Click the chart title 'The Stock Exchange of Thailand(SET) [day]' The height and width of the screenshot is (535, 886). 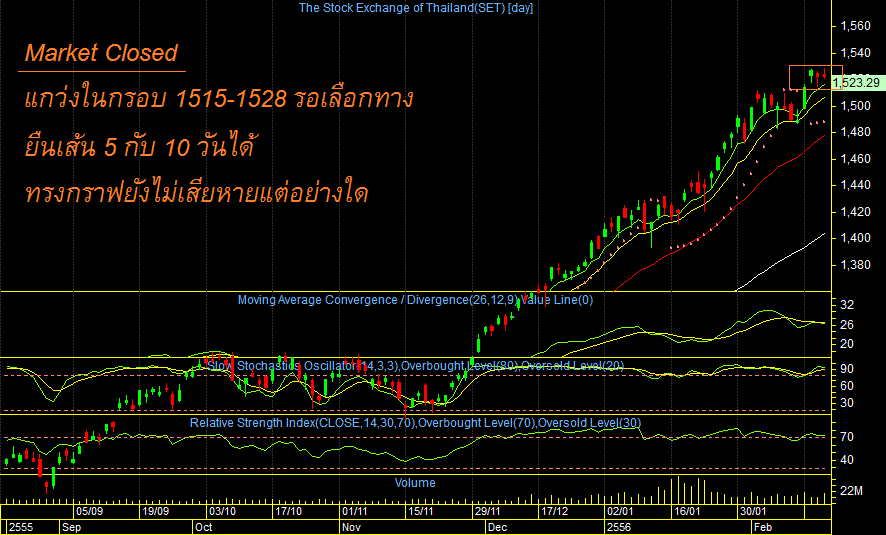415,8
